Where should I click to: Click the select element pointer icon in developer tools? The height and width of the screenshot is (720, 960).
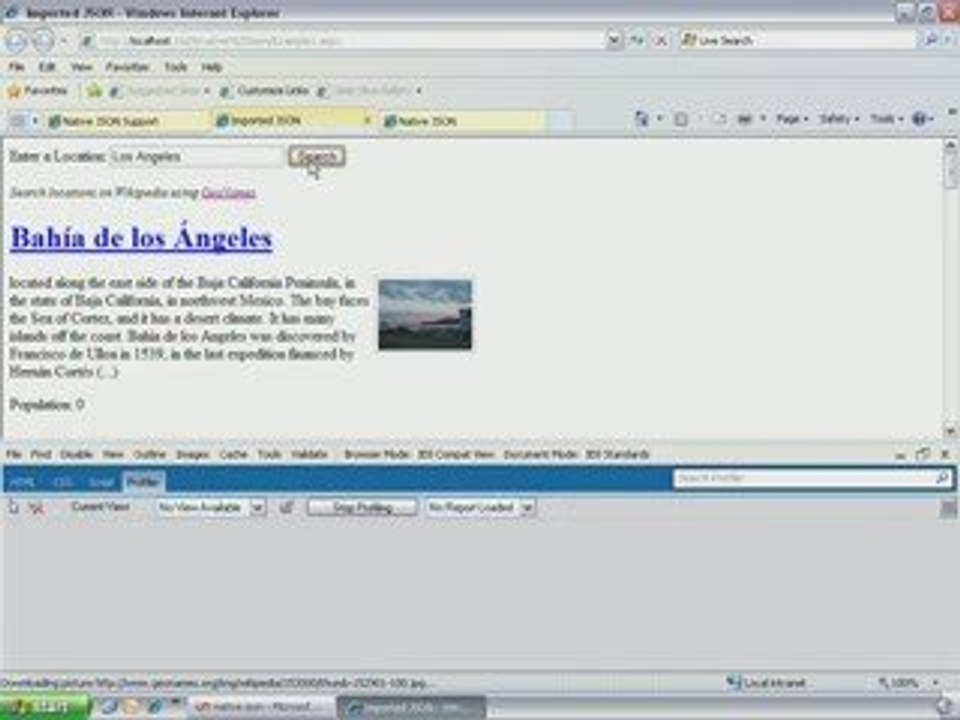point(13,507)
